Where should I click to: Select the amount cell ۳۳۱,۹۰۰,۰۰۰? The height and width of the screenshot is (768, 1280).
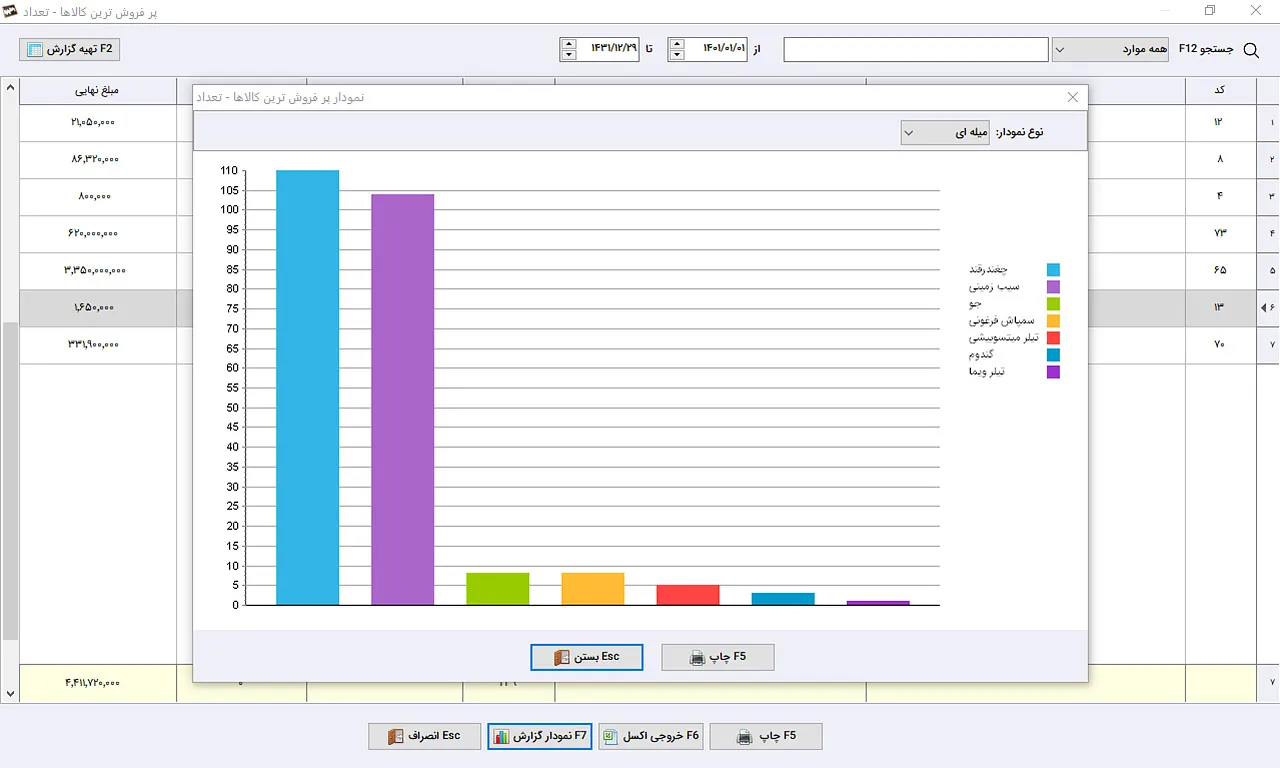point(98,344)
